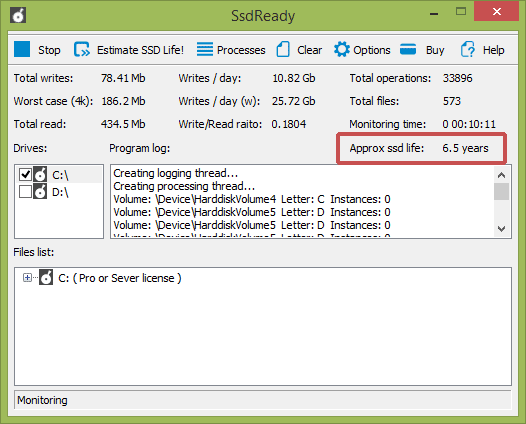Select the C:\ drive disk icon
Image resolution: width=526 pixels, height=424 pixels.
tap(40, 174)
